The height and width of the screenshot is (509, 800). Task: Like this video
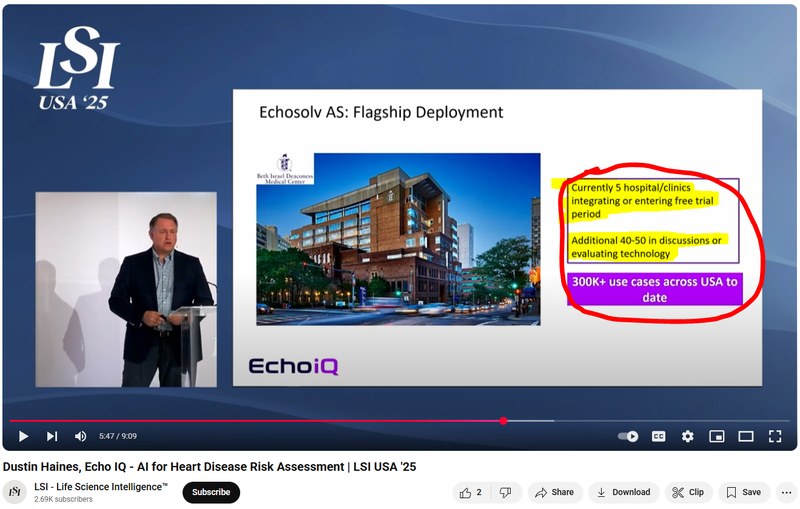pos(470,492)
